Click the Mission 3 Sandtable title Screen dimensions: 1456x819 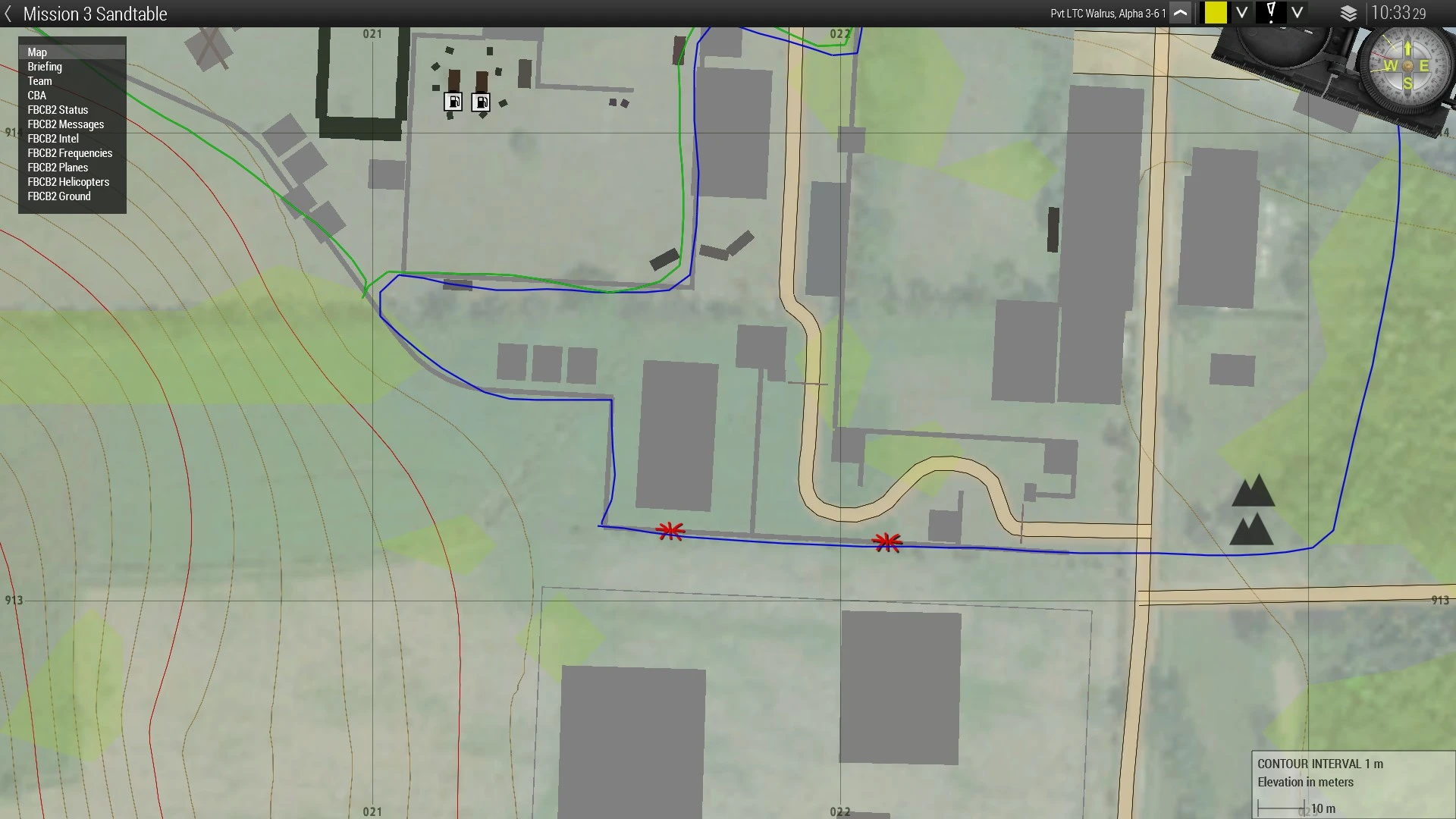click(x=95, y=14)
